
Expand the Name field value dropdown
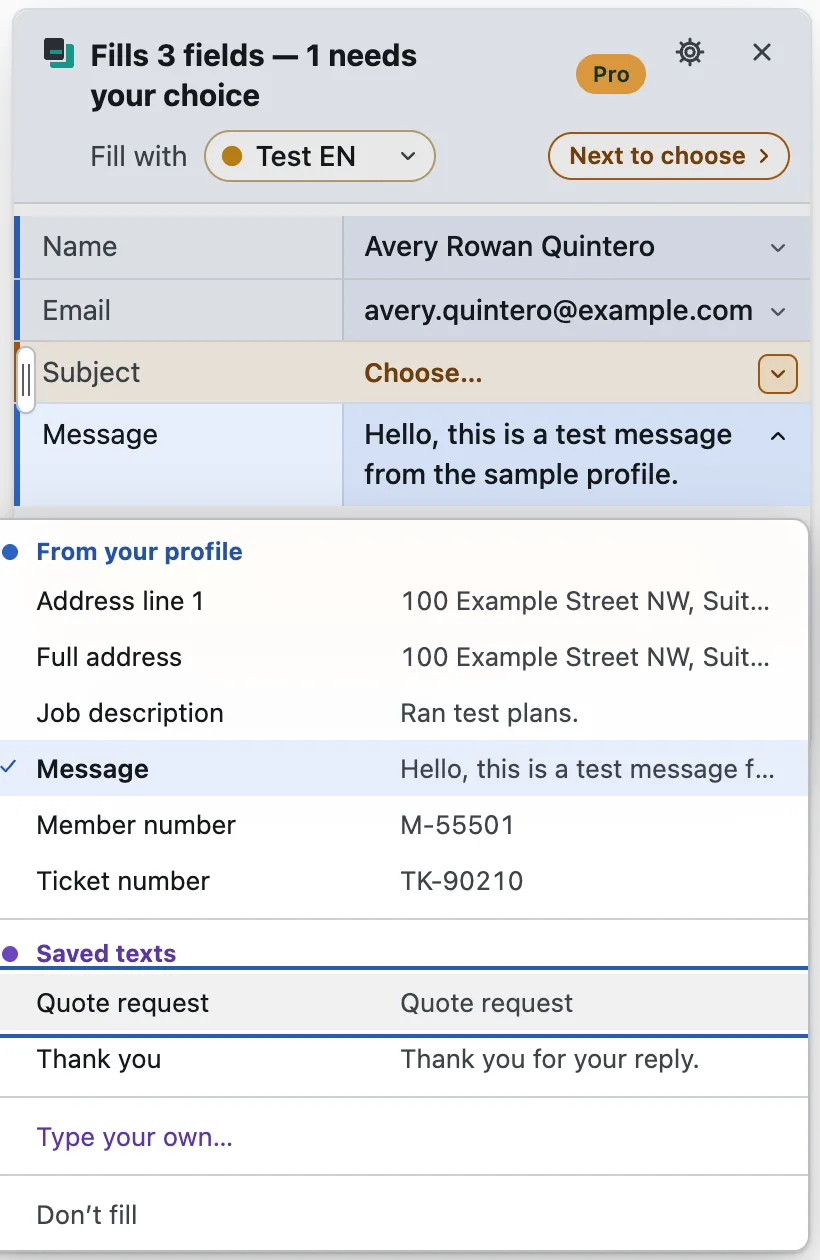(x=778, y=248)
